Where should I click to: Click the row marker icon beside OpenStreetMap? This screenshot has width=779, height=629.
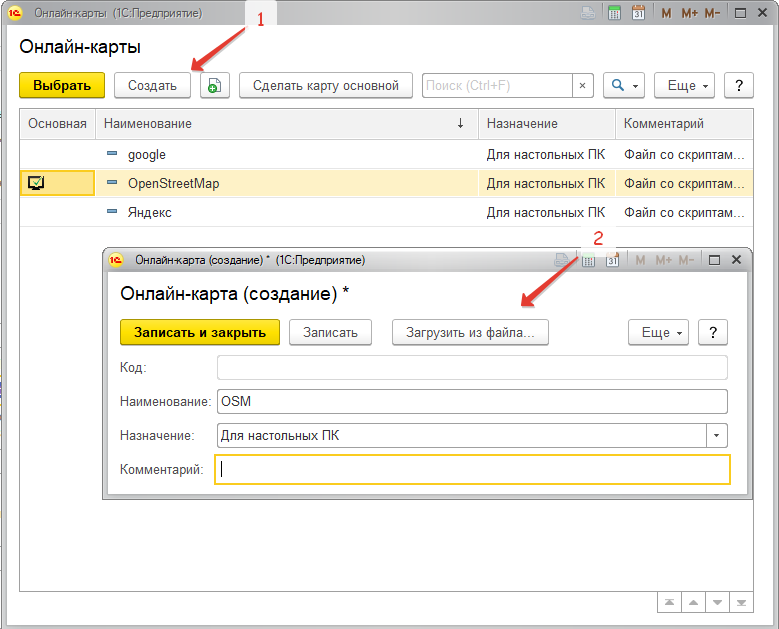112,183
